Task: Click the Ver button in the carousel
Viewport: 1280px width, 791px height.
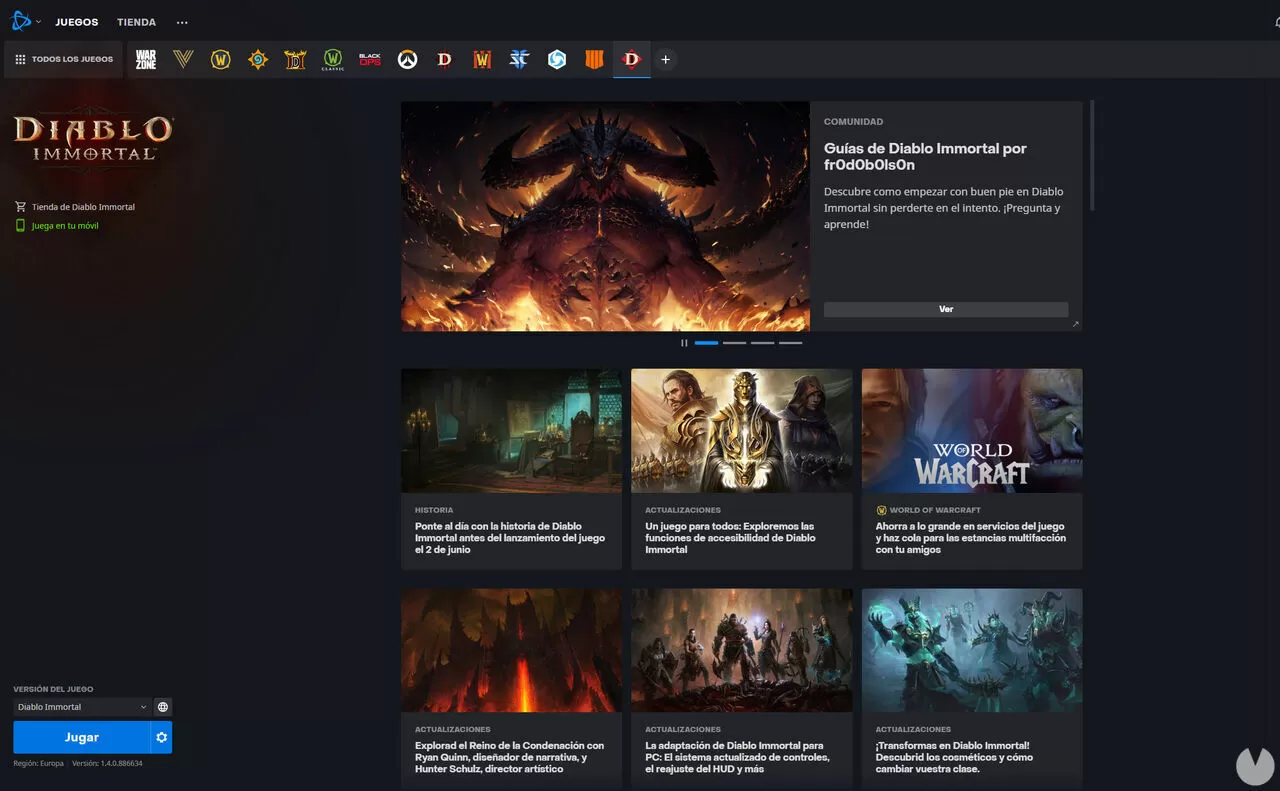Action: (946, 310)
